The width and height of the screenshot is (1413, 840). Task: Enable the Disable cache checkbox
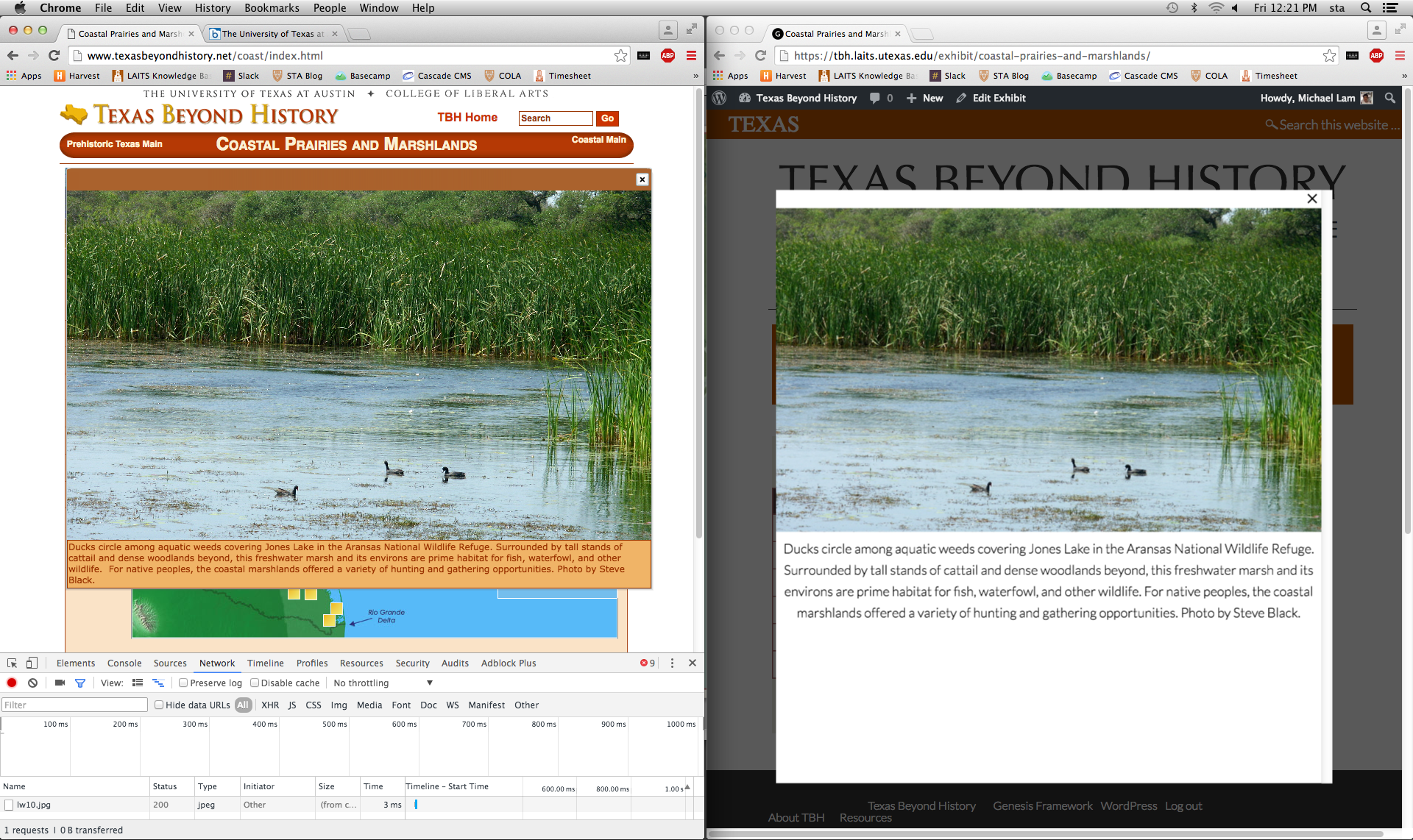pyautogui.click(x=254, y=683)
